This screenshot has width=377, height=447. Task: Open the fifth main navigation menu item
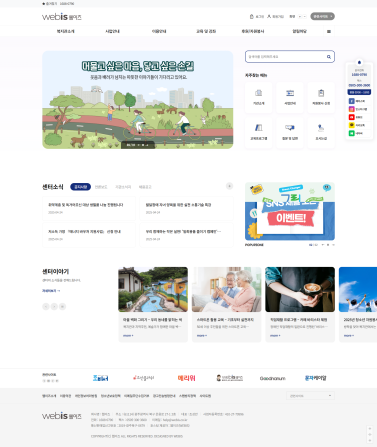point(253,31)
